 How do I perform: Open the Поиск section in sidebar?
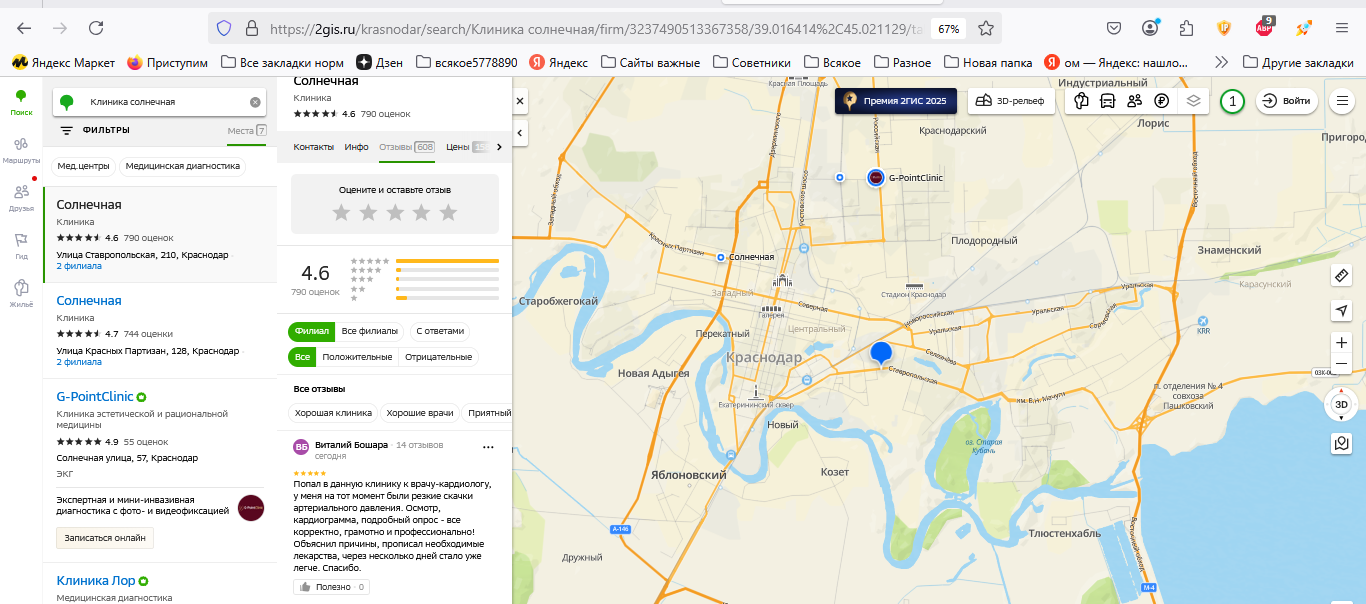pyautogui.click(x=21, y=102)
